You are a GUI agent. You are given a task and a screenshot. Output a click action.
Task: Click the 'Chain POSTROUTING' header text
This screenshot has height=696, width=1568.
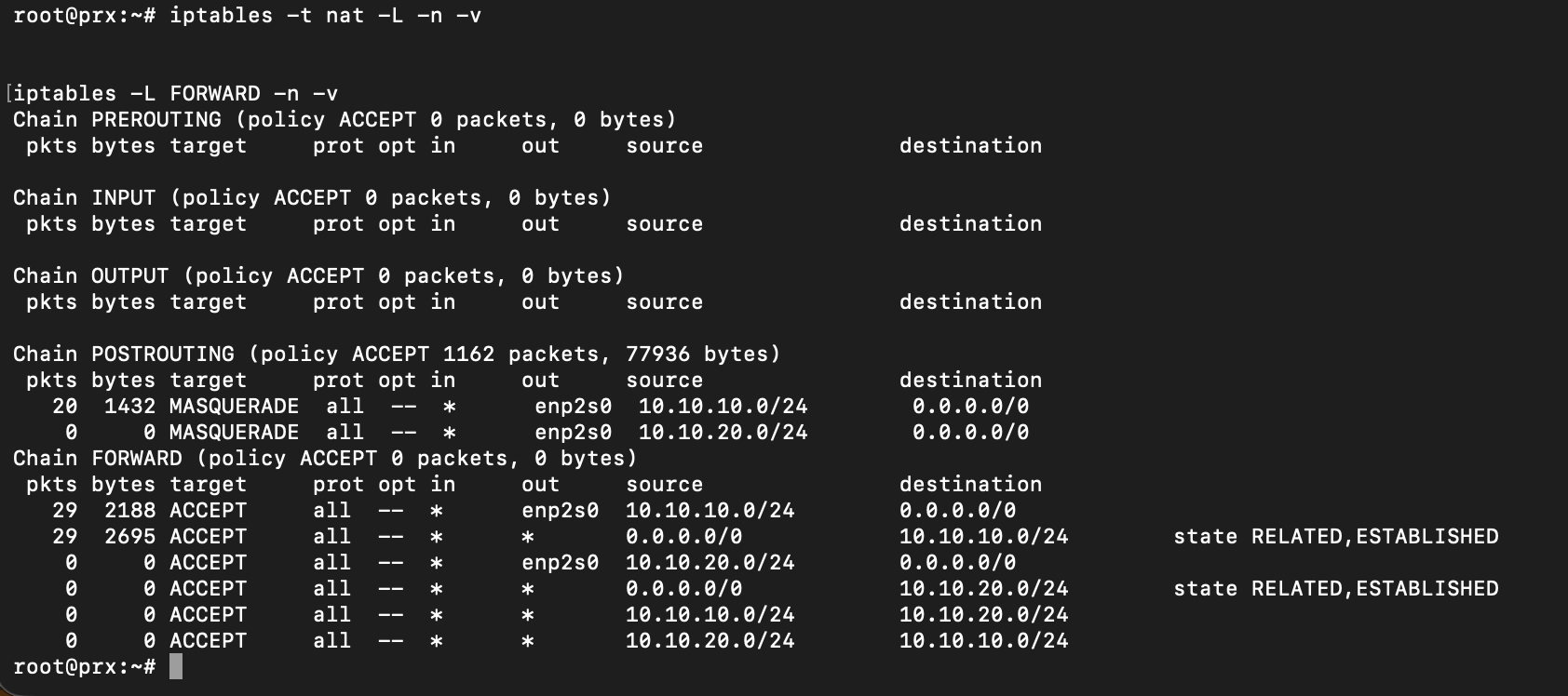124,355
